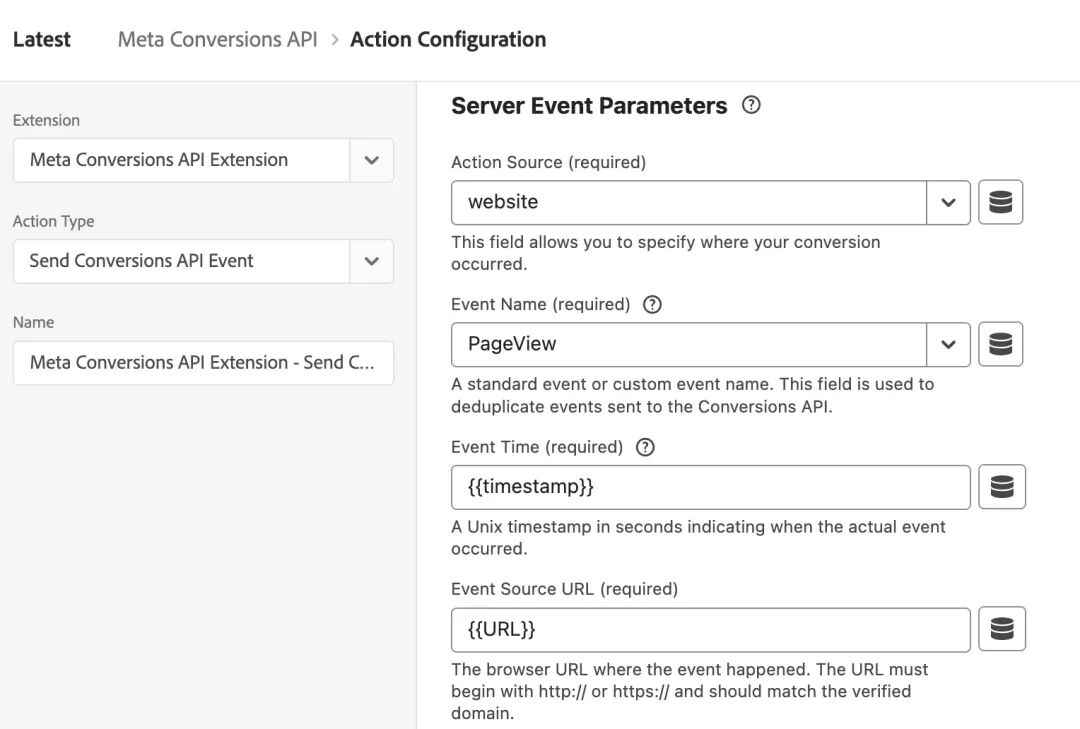Expand the Action Source dropdown showing website
This screenshot has width=1080, height=729.
tap(948, 201)
